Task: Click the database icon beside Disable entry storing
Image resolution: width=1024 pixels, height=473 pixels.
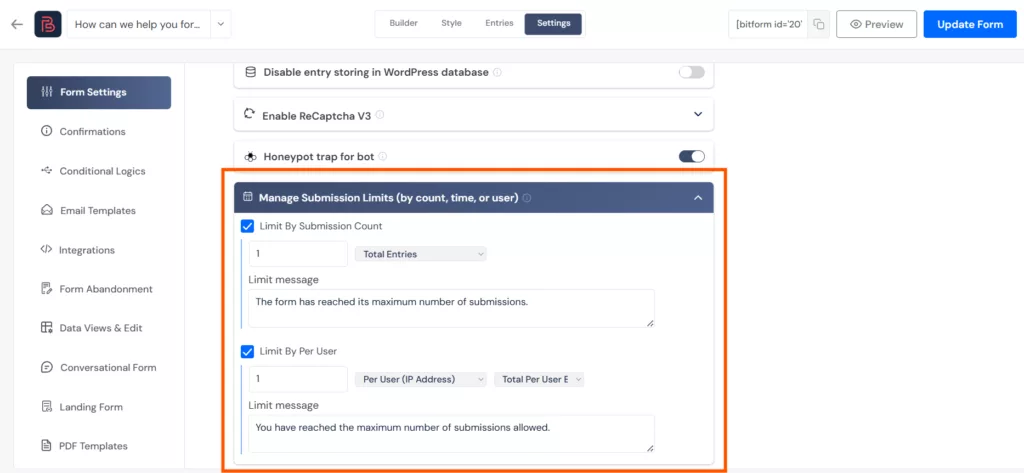Action: (x=250, y=72)
